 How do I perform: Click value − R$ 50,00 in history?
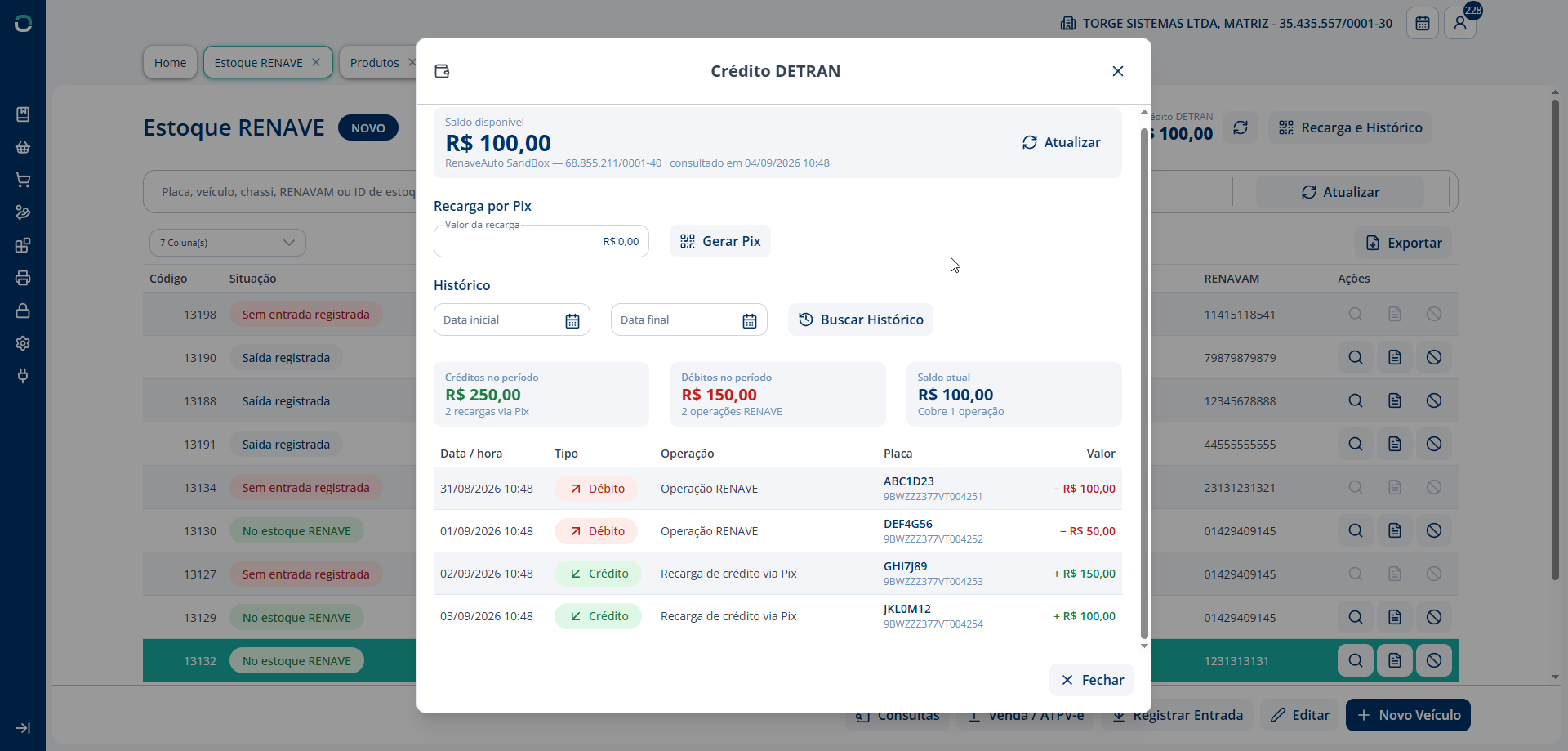[x=1087, y=531]
